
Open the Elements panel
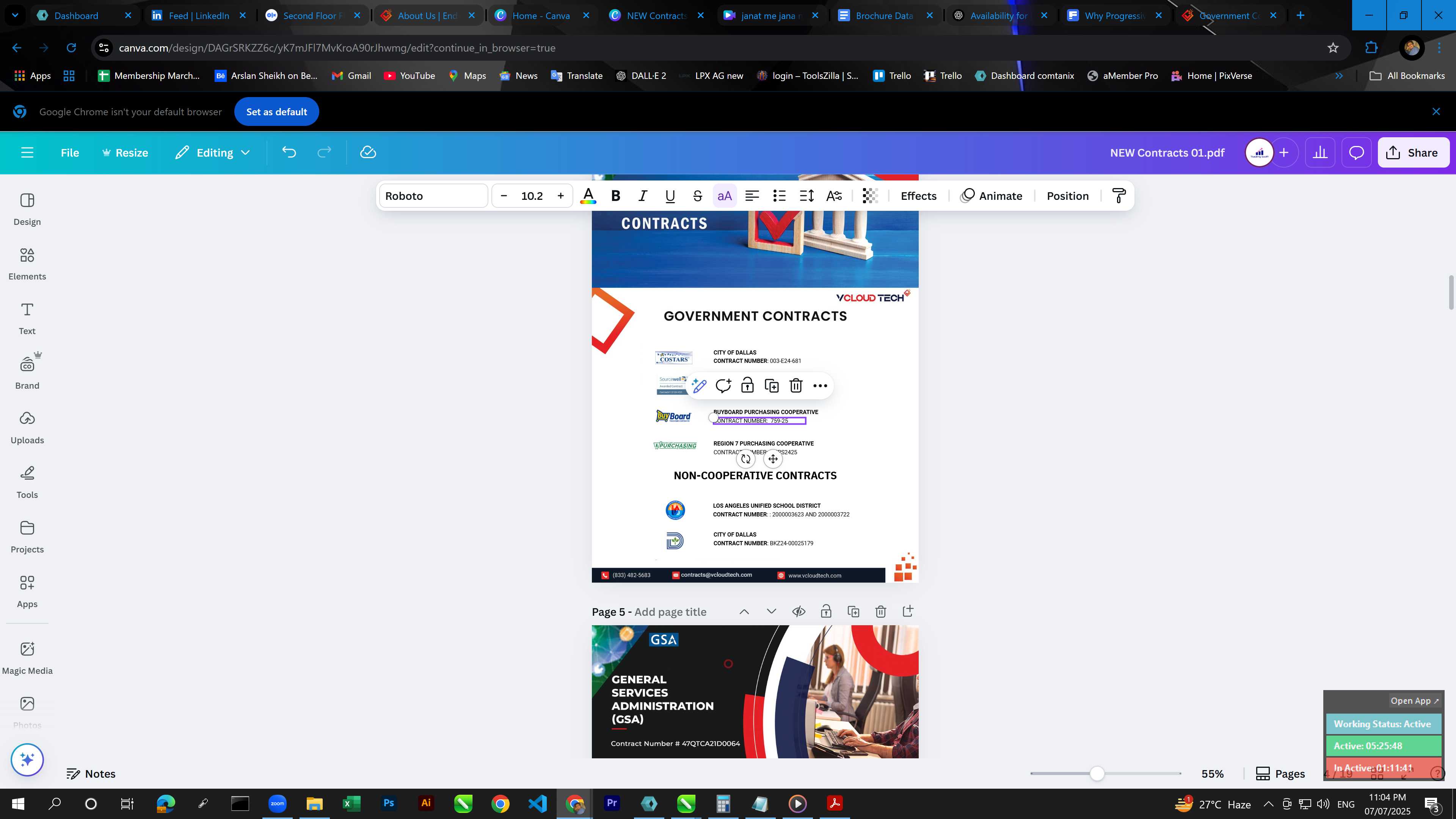point(27,264)
